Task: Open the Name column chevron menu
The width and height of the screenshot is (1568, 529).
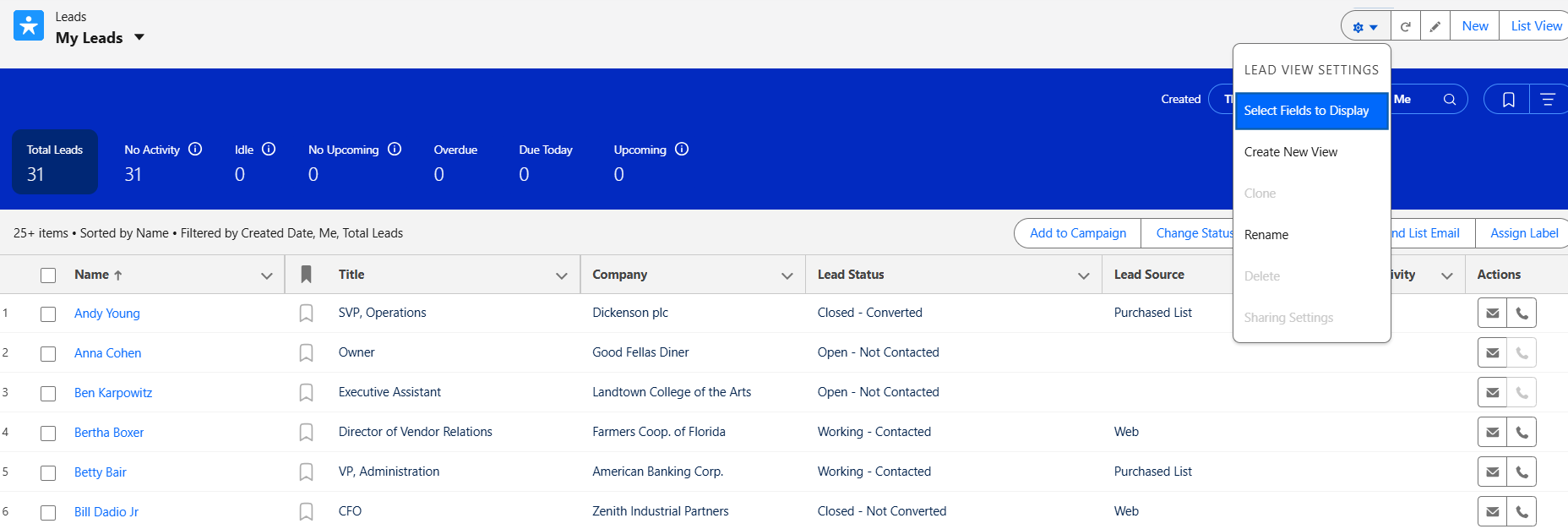Action: tap(267, 275)
